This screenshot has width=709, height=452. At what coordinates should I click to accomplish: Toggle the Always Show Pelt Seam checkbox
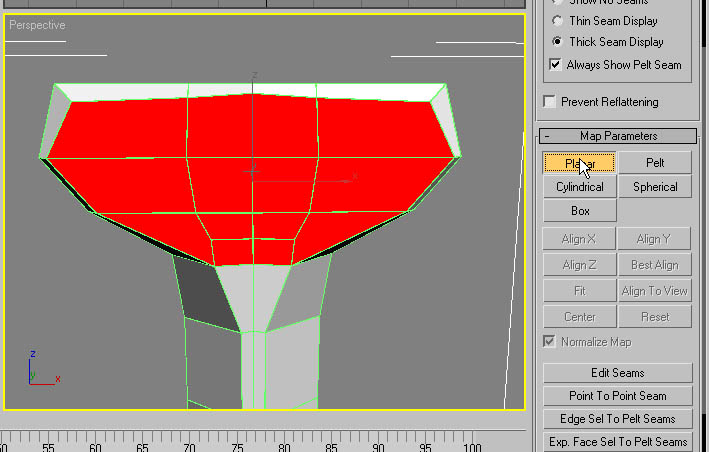[x=557, y=65]
